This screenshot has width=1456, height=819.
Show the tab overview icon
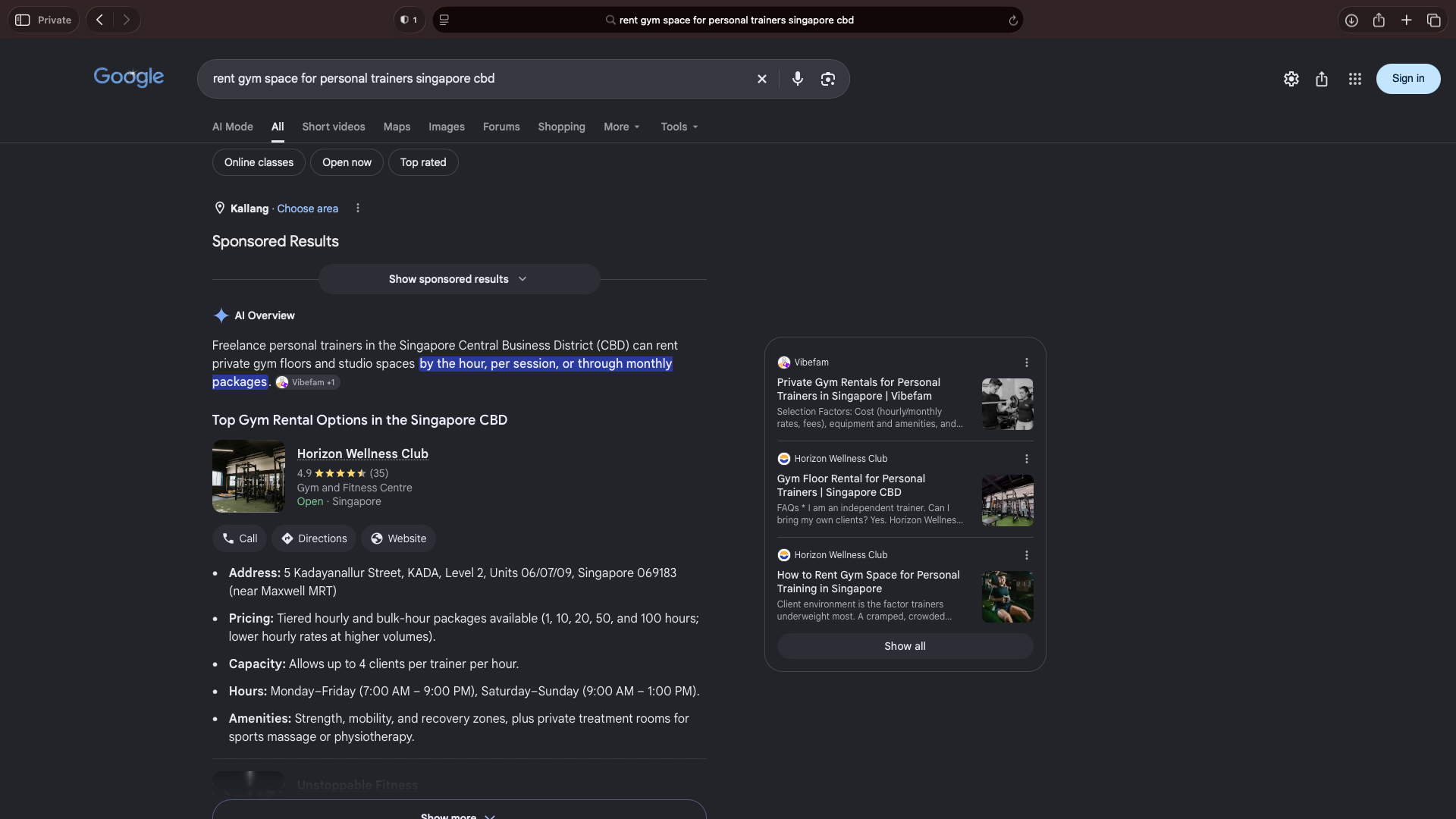coord(1433,20)
